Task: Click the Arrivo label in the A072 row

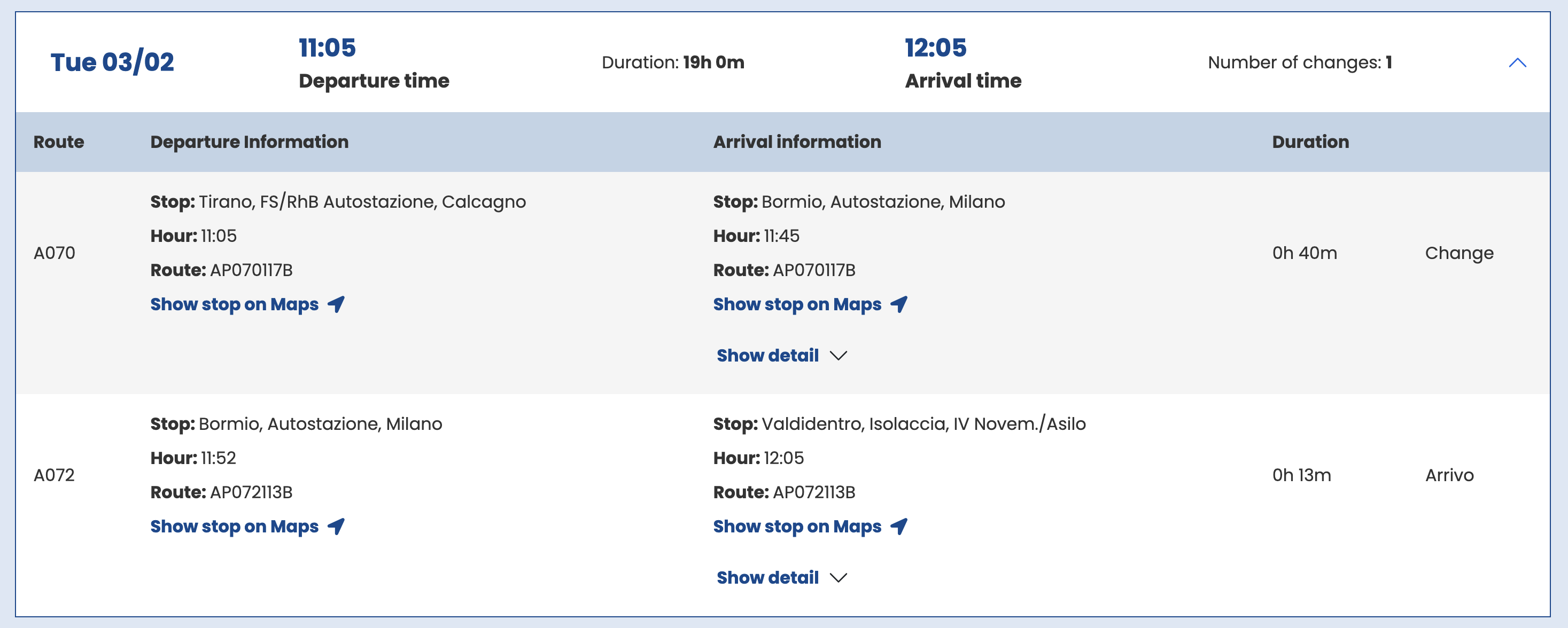Action: (1449, 475)
